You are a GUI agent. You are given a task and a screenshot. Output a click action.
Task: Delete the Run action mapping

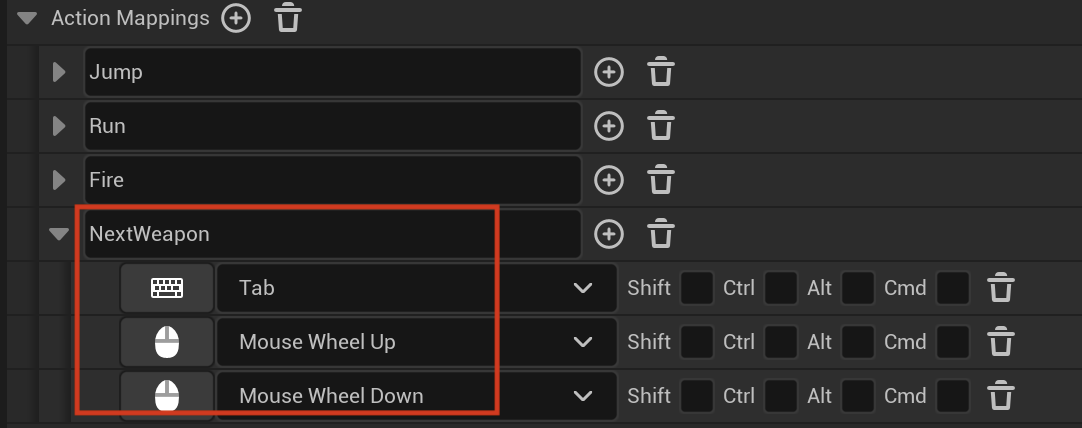coord(660,126)
